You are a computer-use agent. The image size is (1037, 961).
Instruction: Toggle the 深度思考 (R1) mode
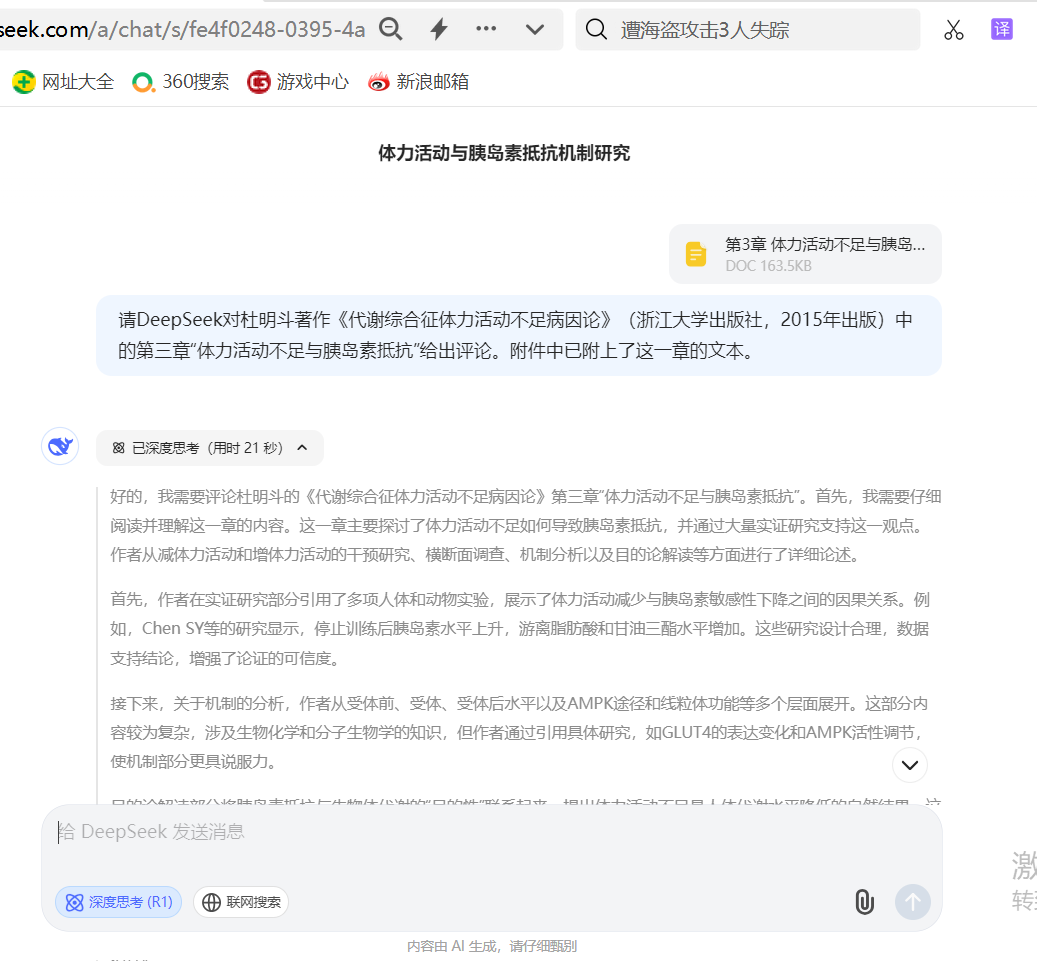pyautogui.click(x=118, y=902)
